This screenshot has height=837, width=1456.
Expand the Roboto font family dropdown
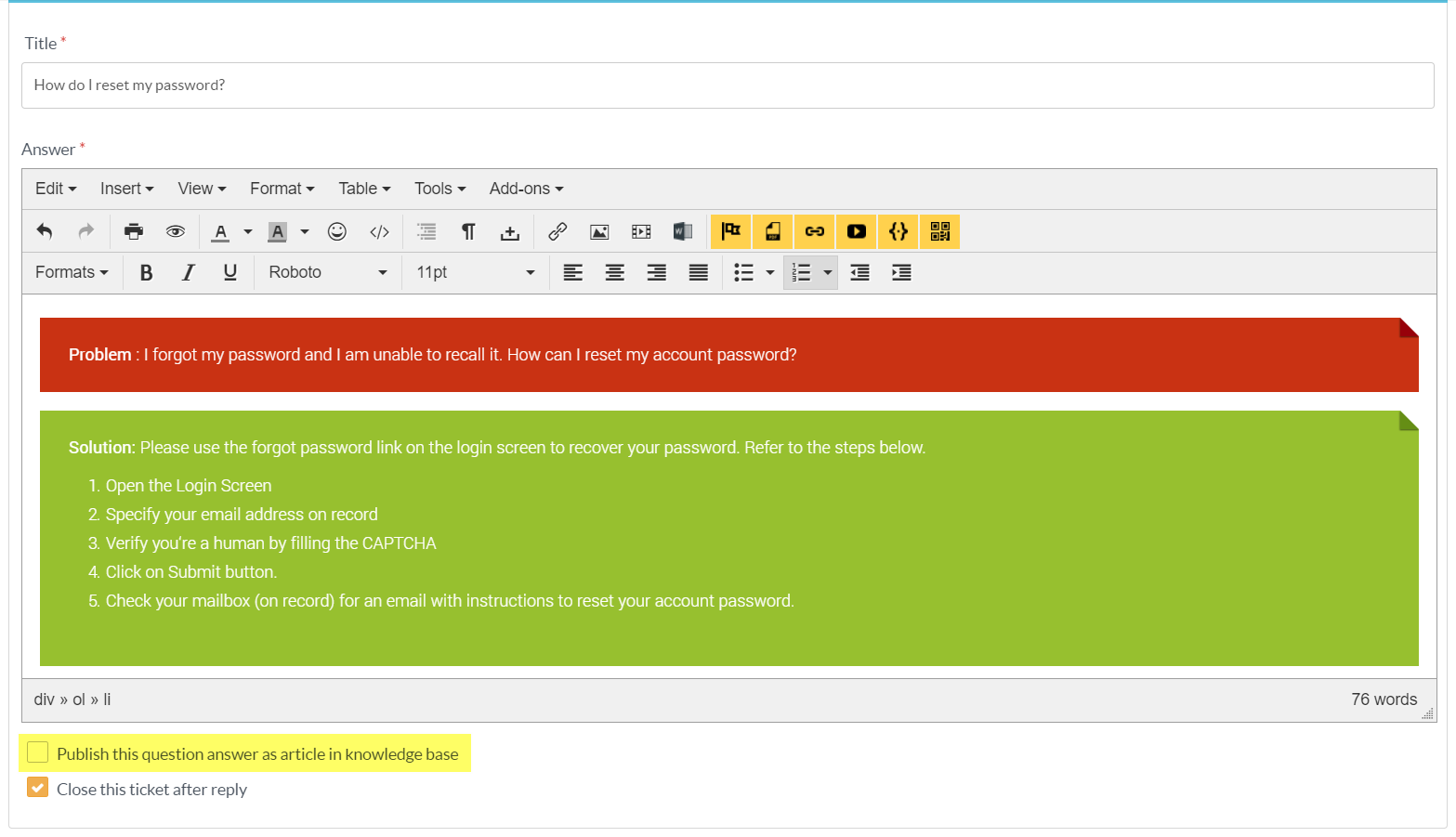coord(327,272)
